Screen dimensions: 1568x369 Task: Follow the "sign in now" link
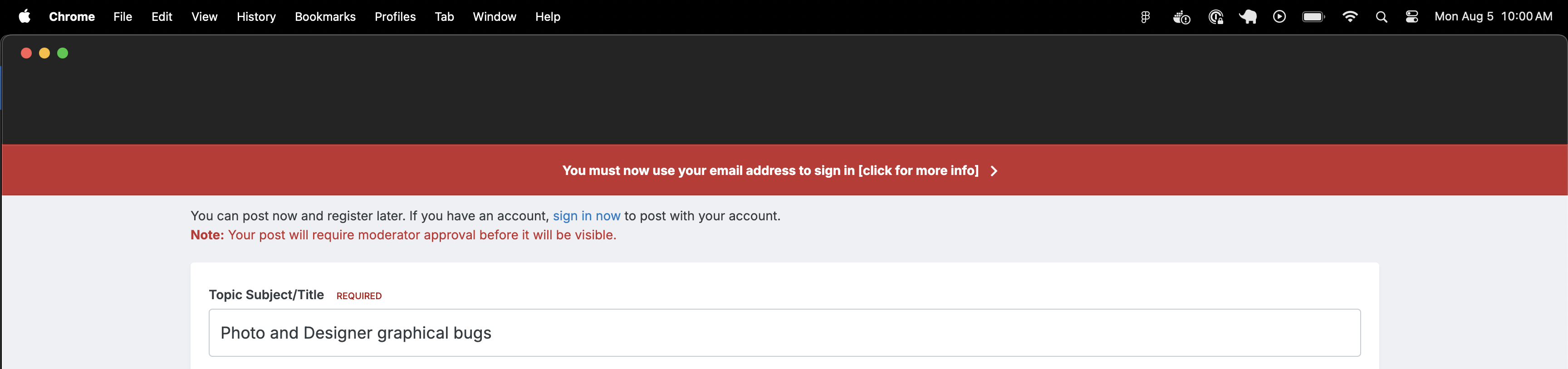pyautogui.click(x=586, y=216)
